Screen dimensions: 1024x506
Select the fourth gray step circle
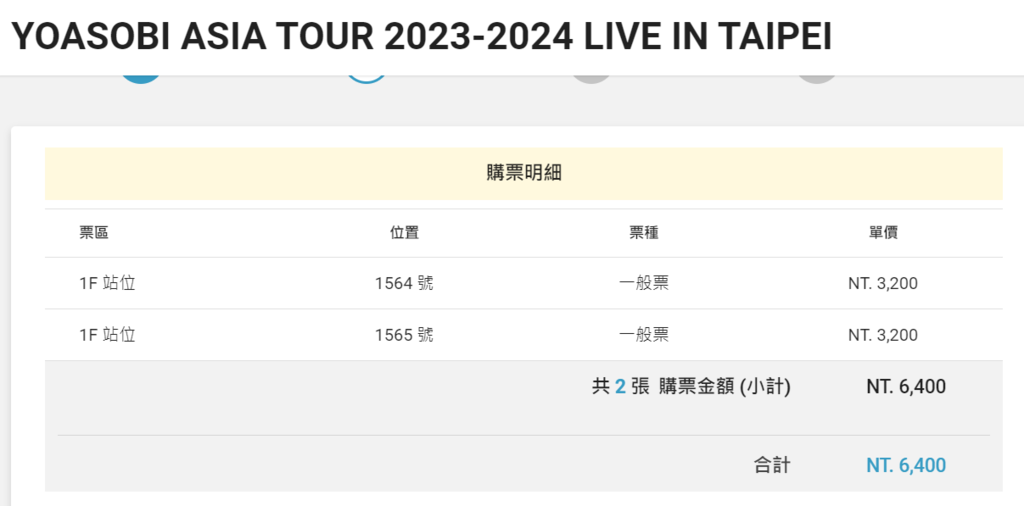(x=817, y=79)
